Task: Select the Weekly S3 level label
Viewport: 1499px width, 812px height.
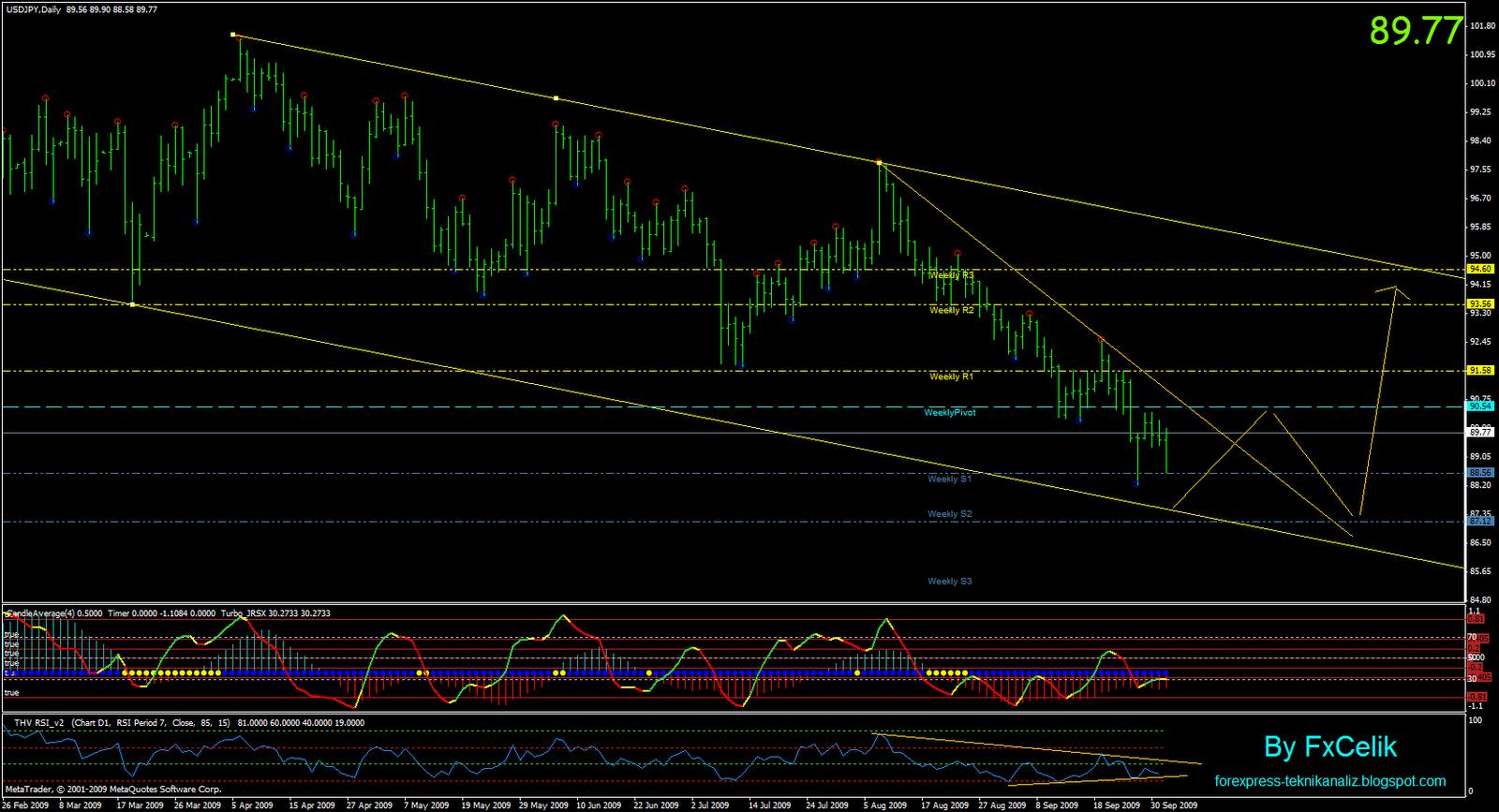Action: coord(950,582)
